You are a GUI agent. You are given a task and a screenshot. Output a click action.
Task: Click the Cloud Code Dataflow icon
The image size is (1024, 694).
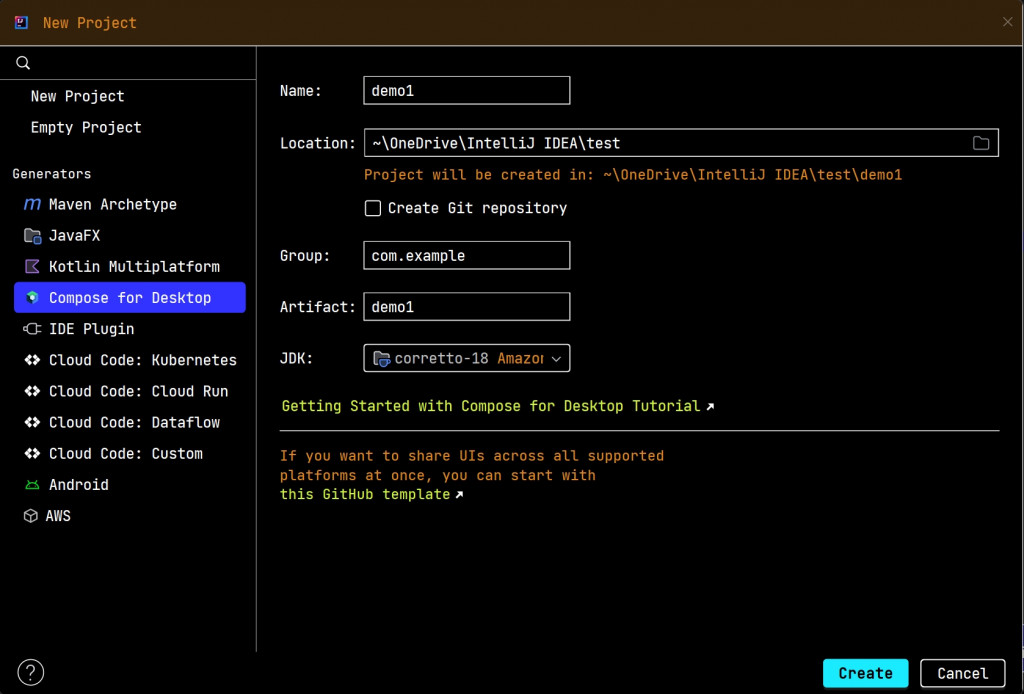(x=32, y=422)
